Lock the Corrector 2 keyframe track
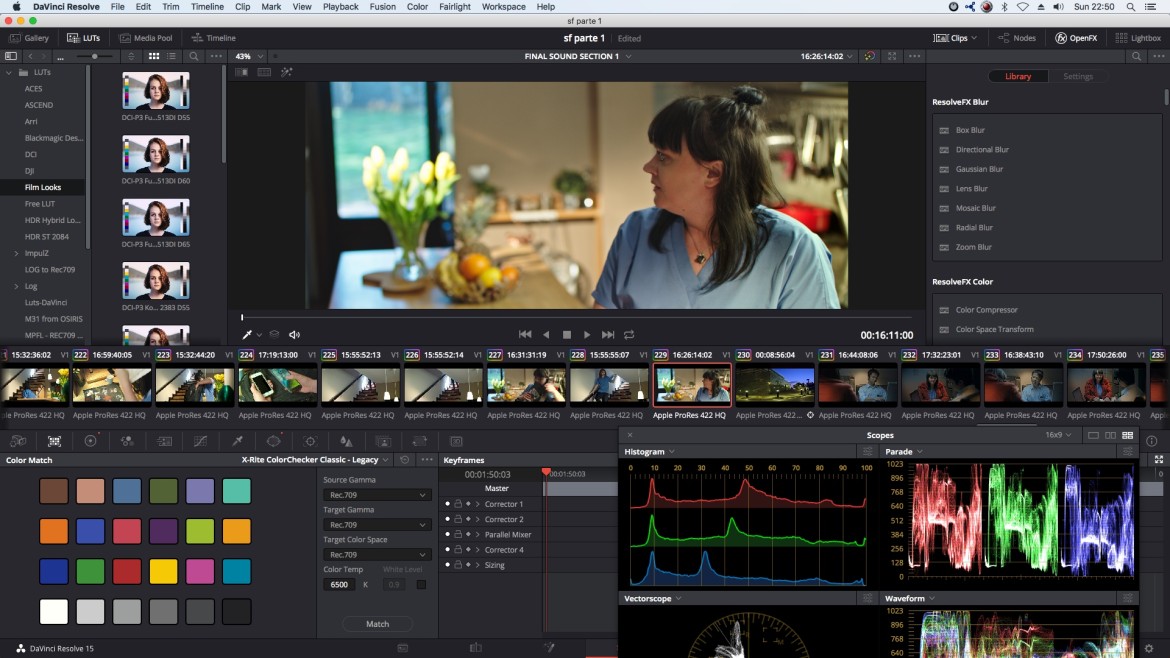This screenshot has height=658, width=1170. pyautogui.click(x=458, y=519)
